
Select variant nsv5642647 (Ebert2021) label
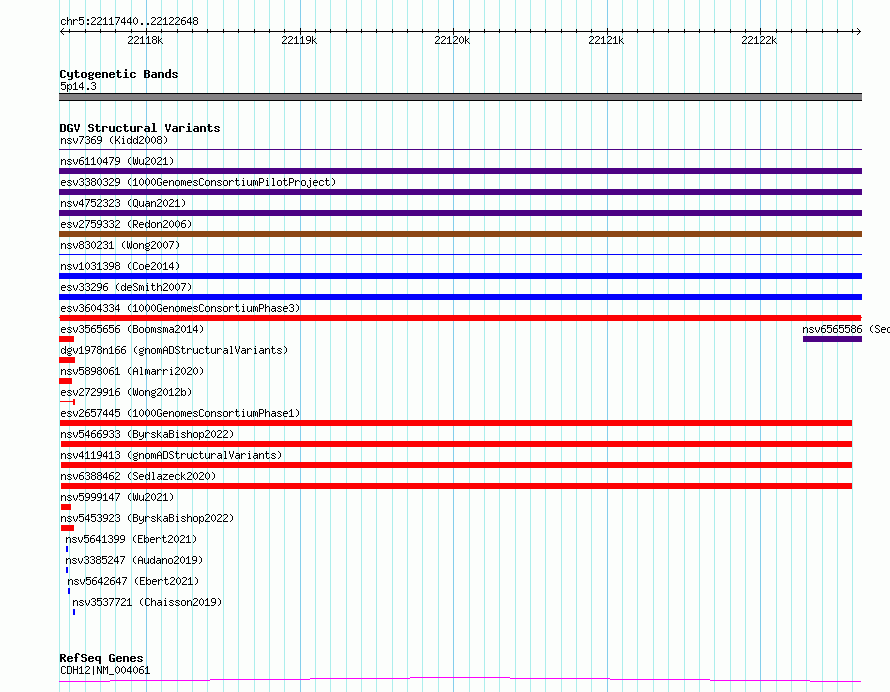pos(133,581)
